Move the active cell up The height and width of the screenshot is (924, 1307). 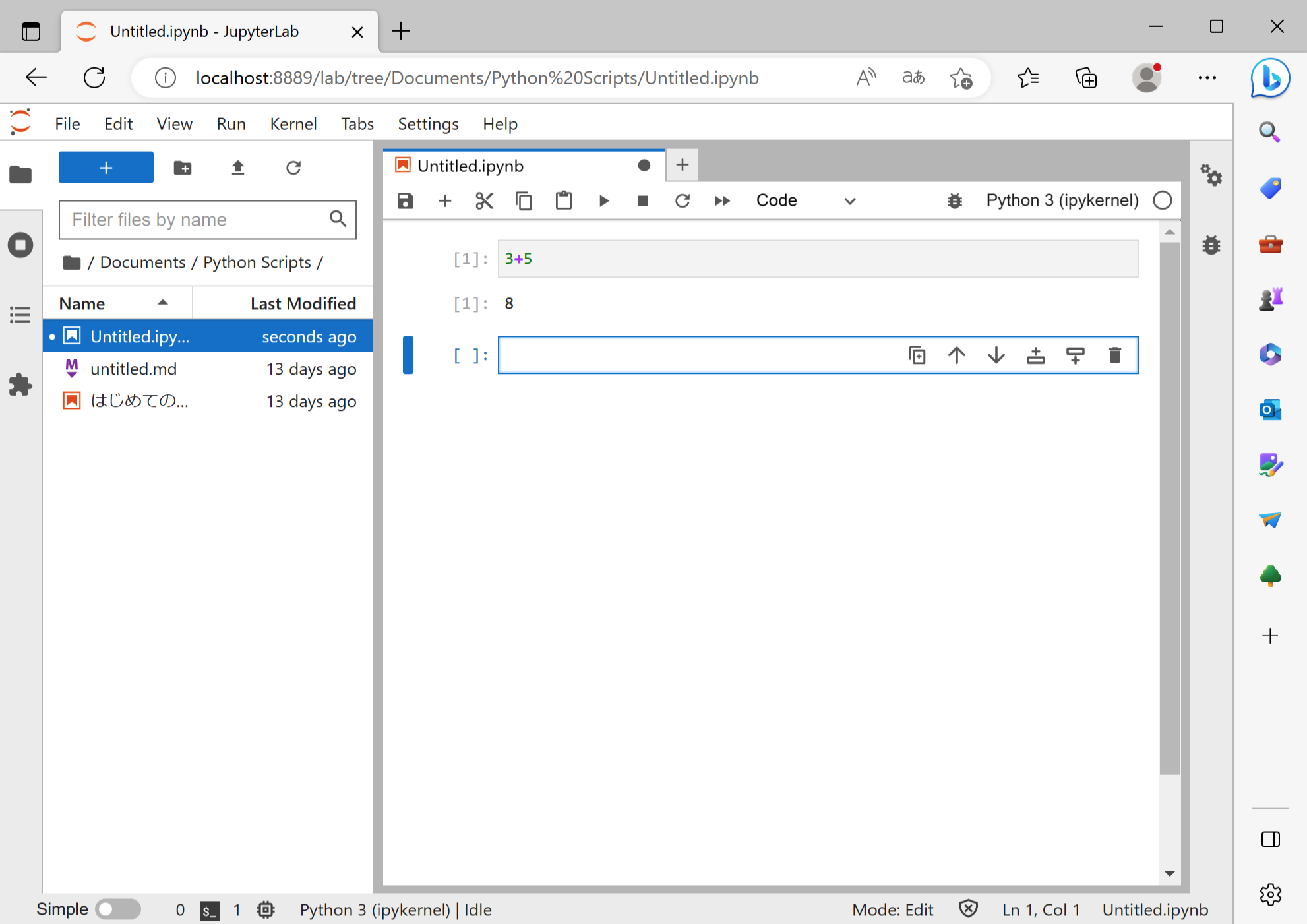tap(956, 355)
